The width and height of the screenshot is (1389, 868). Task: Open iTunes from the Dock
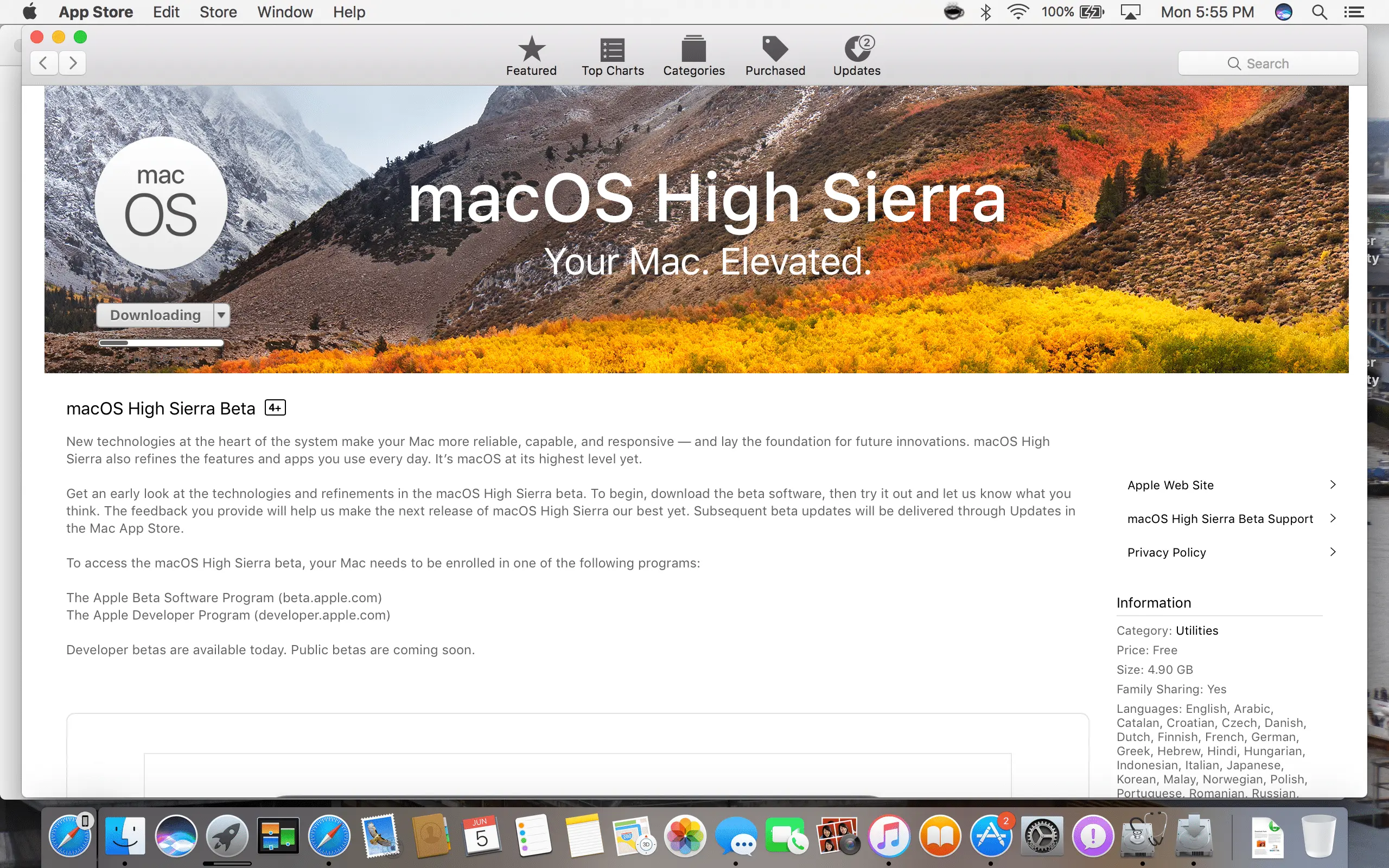[x=889, y=836]
